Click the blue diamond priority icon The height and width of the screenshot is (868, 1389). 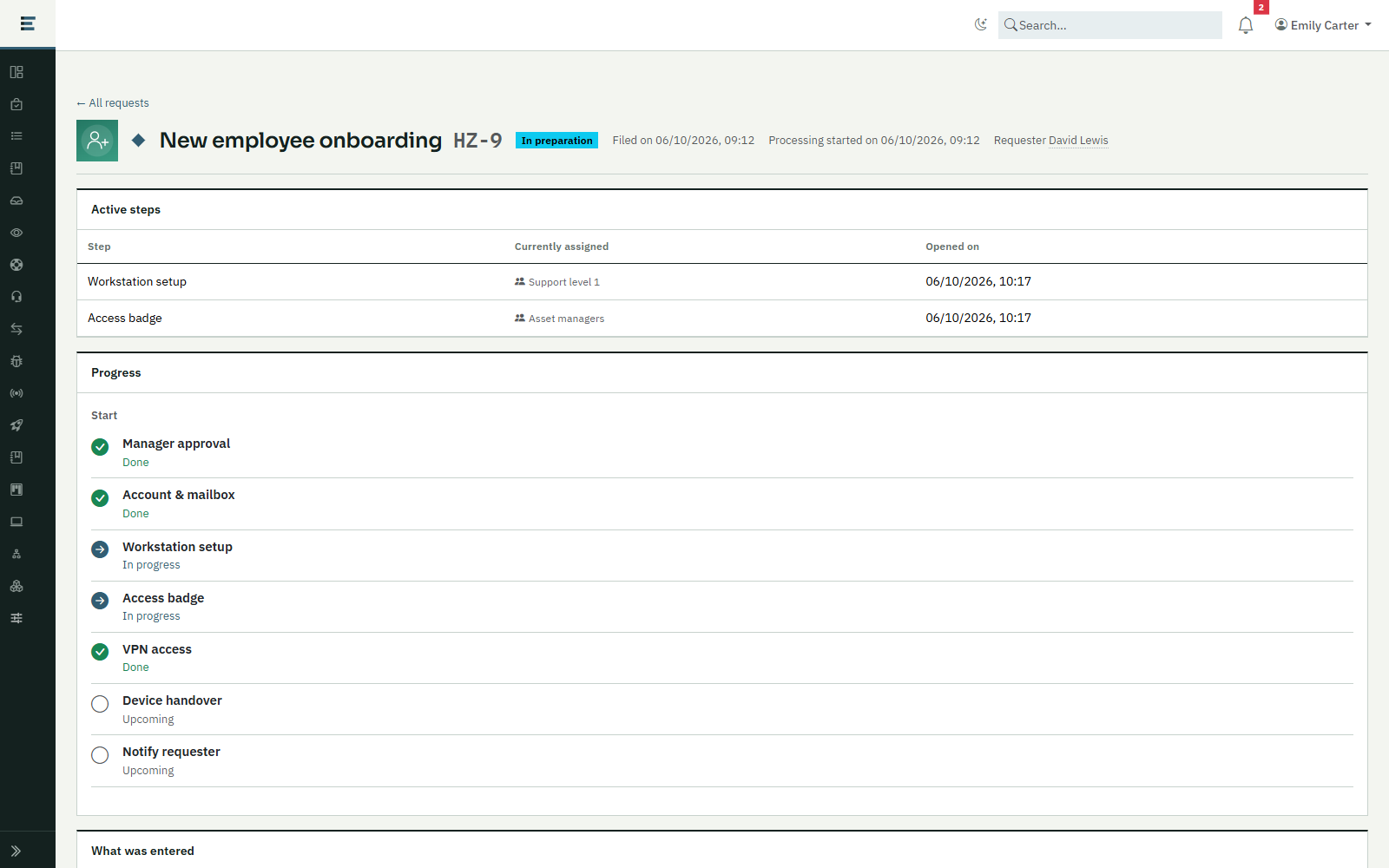[139, 141]
